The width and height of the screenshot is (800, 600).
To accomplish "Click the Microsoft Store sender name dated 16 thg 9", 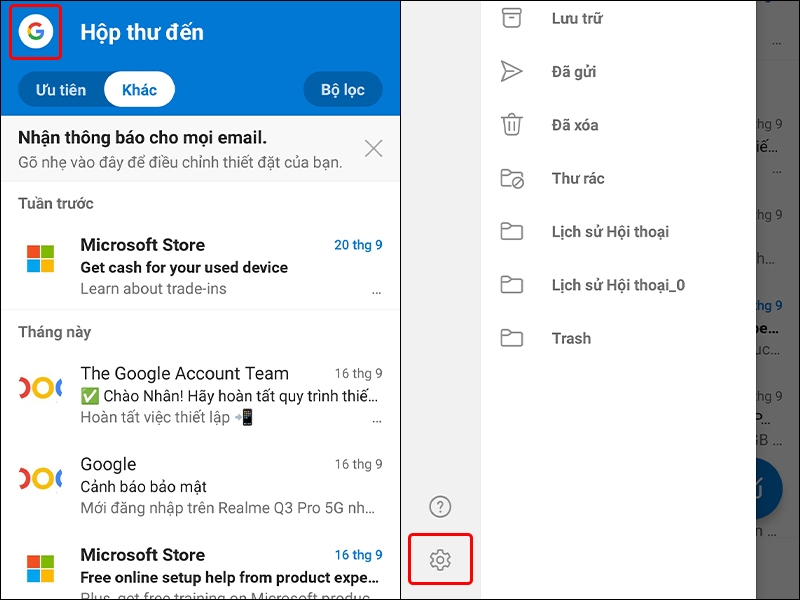I will click(x=143, y=555).
